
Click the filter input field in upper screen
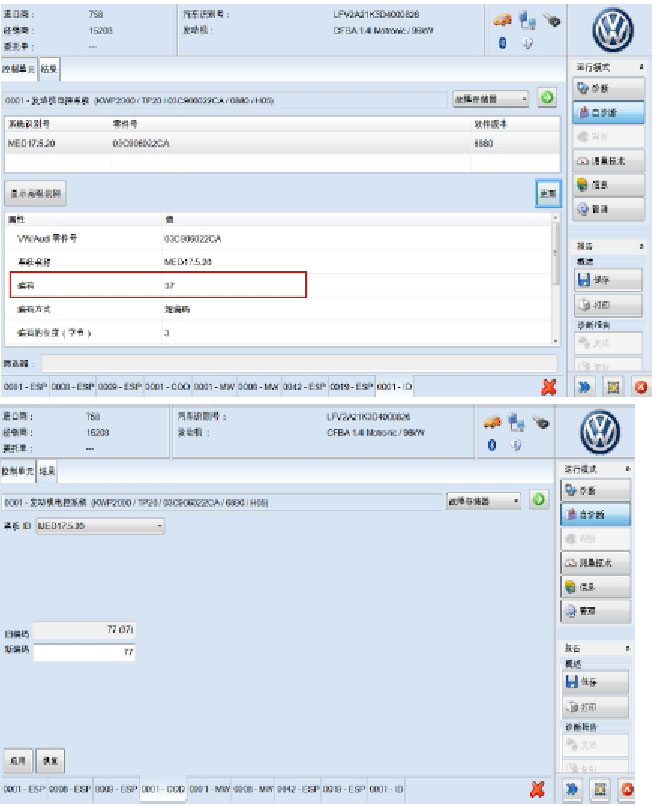pyautogui.click(x=299, y=363)
